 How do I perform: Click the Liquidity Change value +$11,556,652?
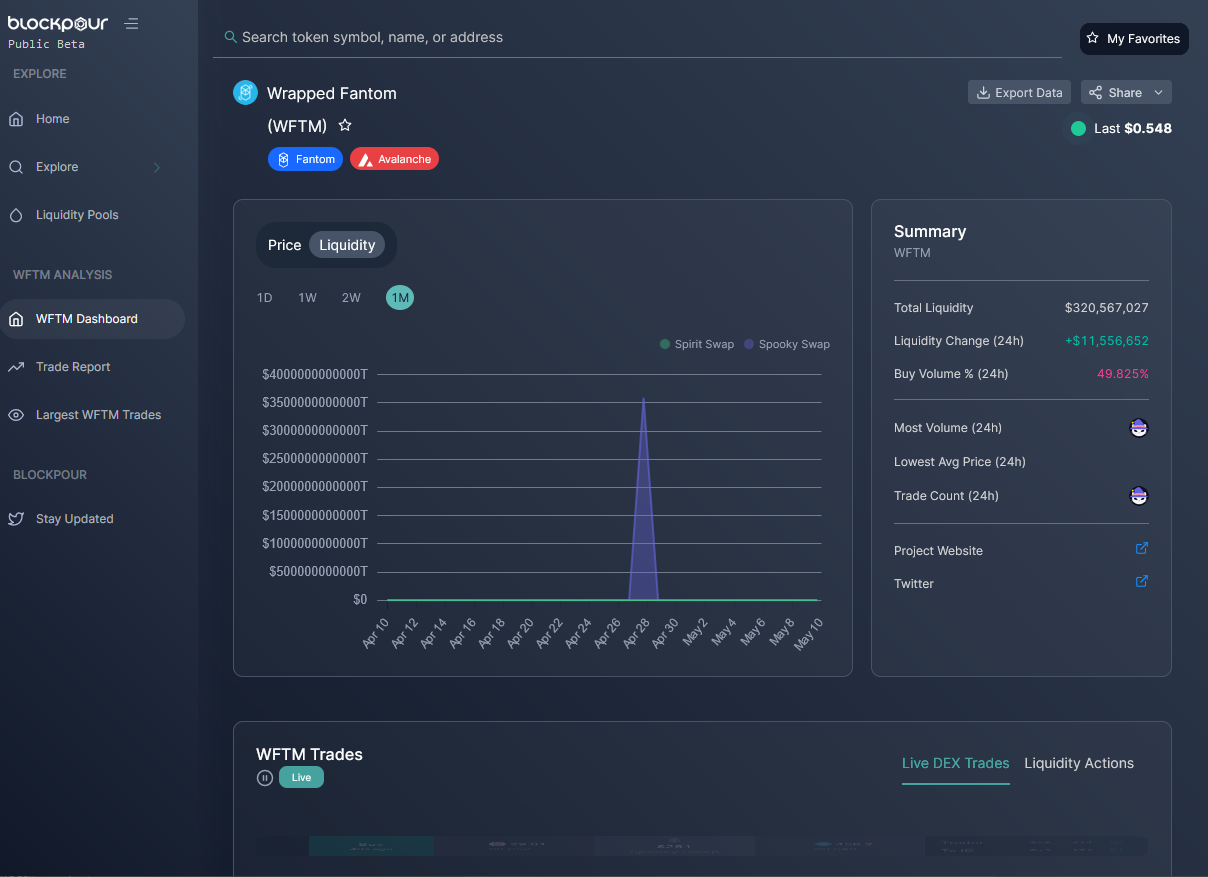[1106, 341]
